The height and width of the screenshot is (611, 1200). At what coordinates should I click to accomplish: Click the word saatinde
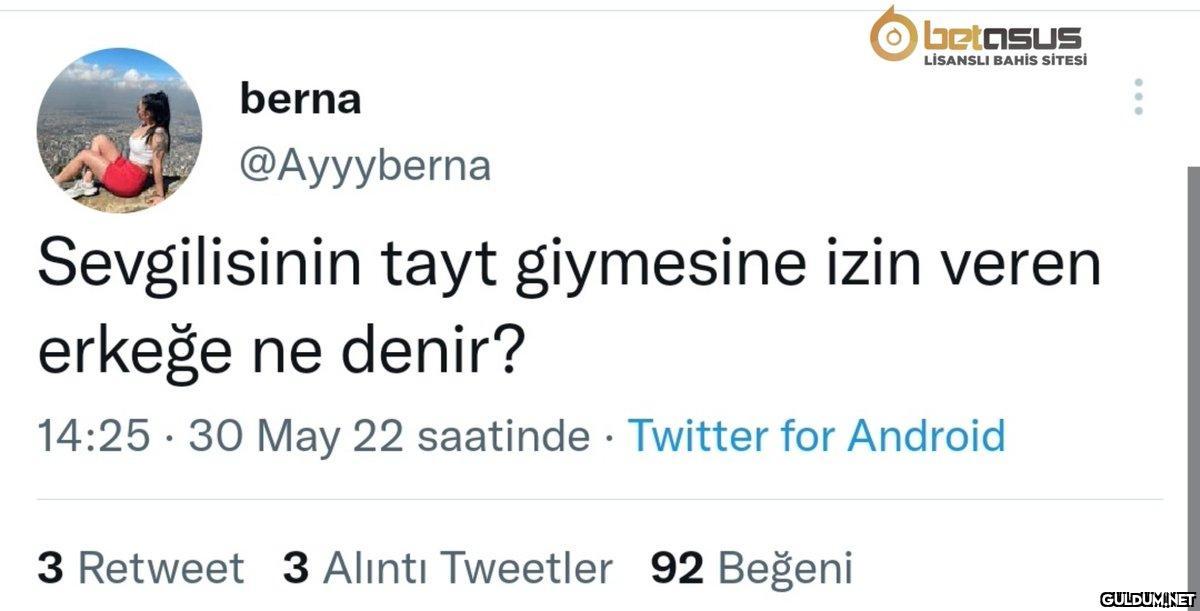point(503,437)
